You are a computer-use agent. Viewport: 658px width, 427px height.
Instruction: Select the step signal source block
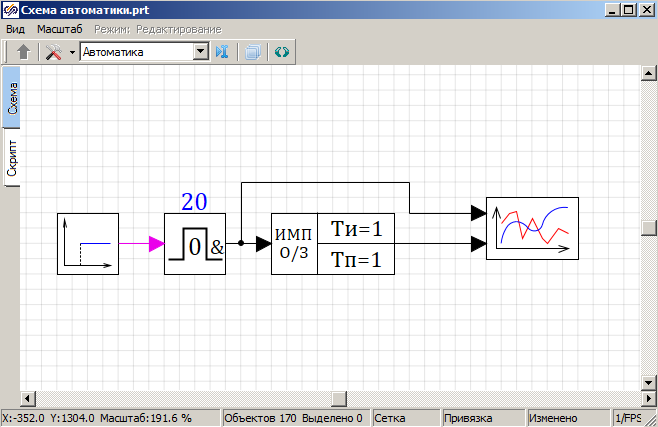click(88, 243)
